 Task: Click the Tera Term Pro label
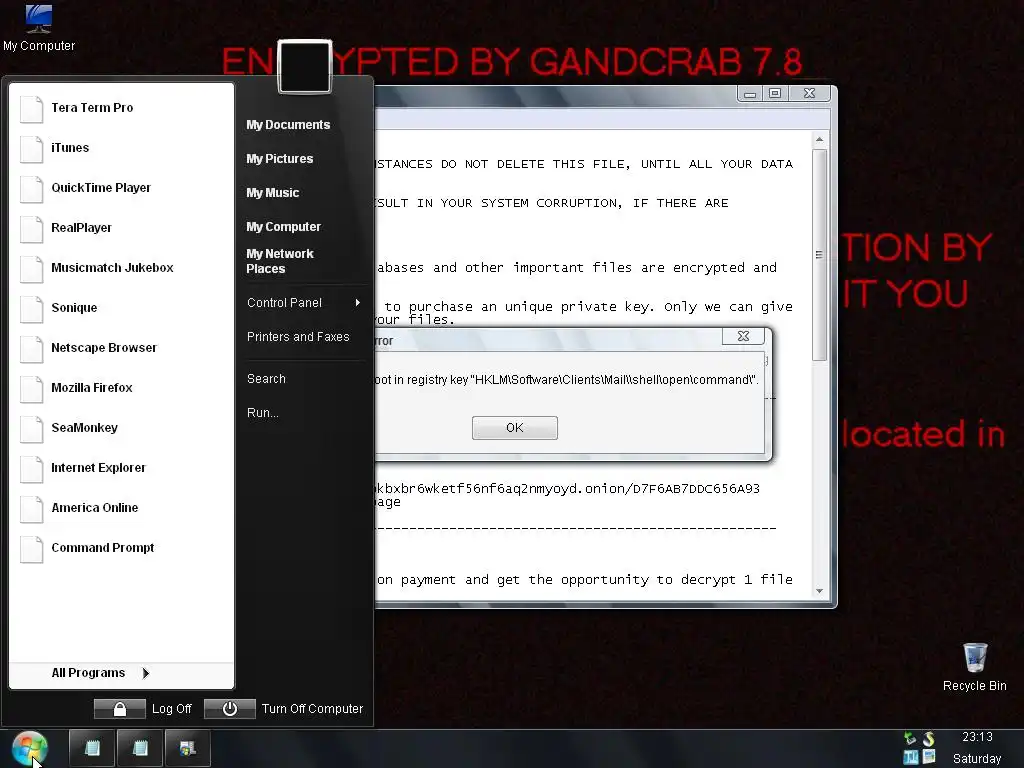coord(92,108)
